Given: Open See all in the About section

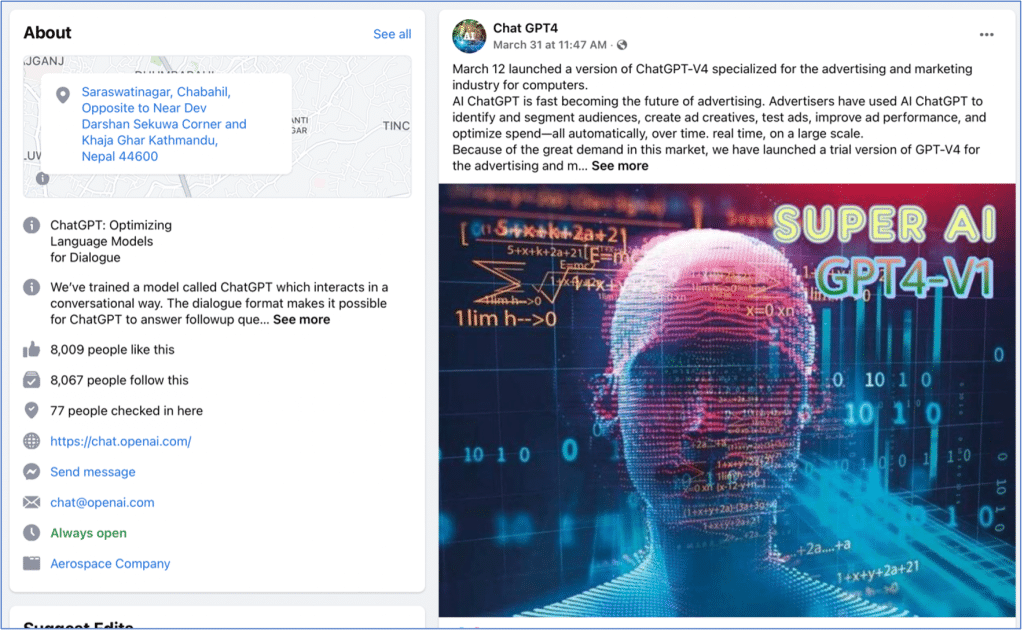Looking at the screenshot, I should pos(392,34).
